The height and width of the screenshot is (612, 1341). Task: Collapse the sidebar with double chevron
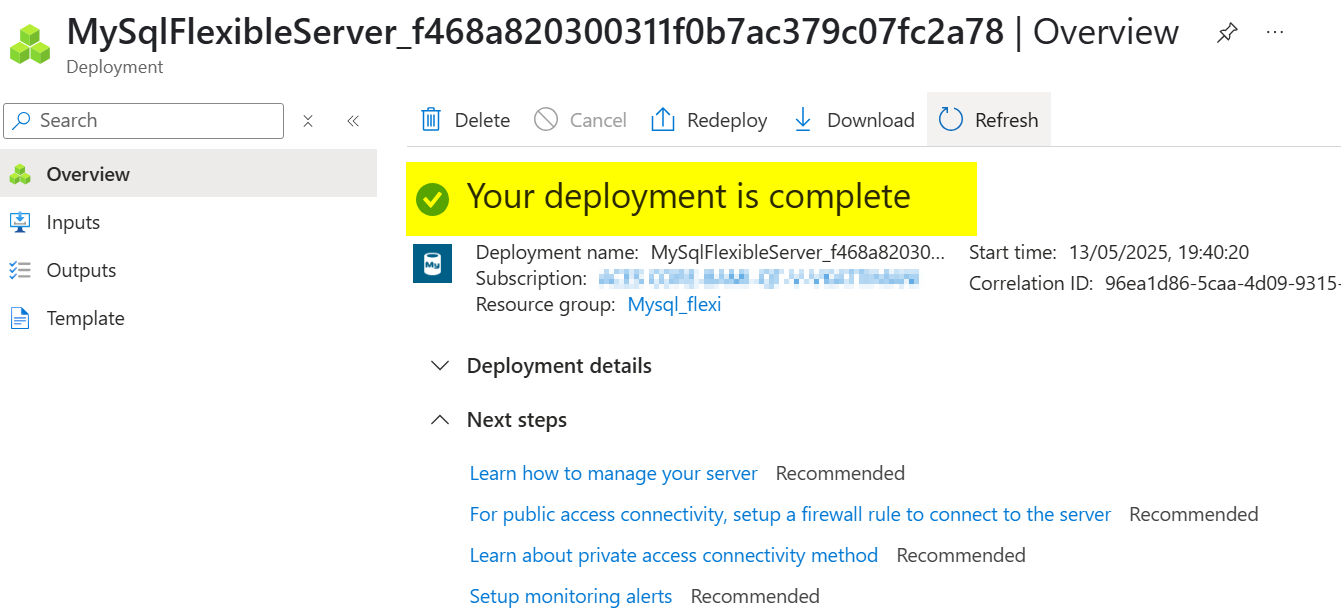point(353,121)
